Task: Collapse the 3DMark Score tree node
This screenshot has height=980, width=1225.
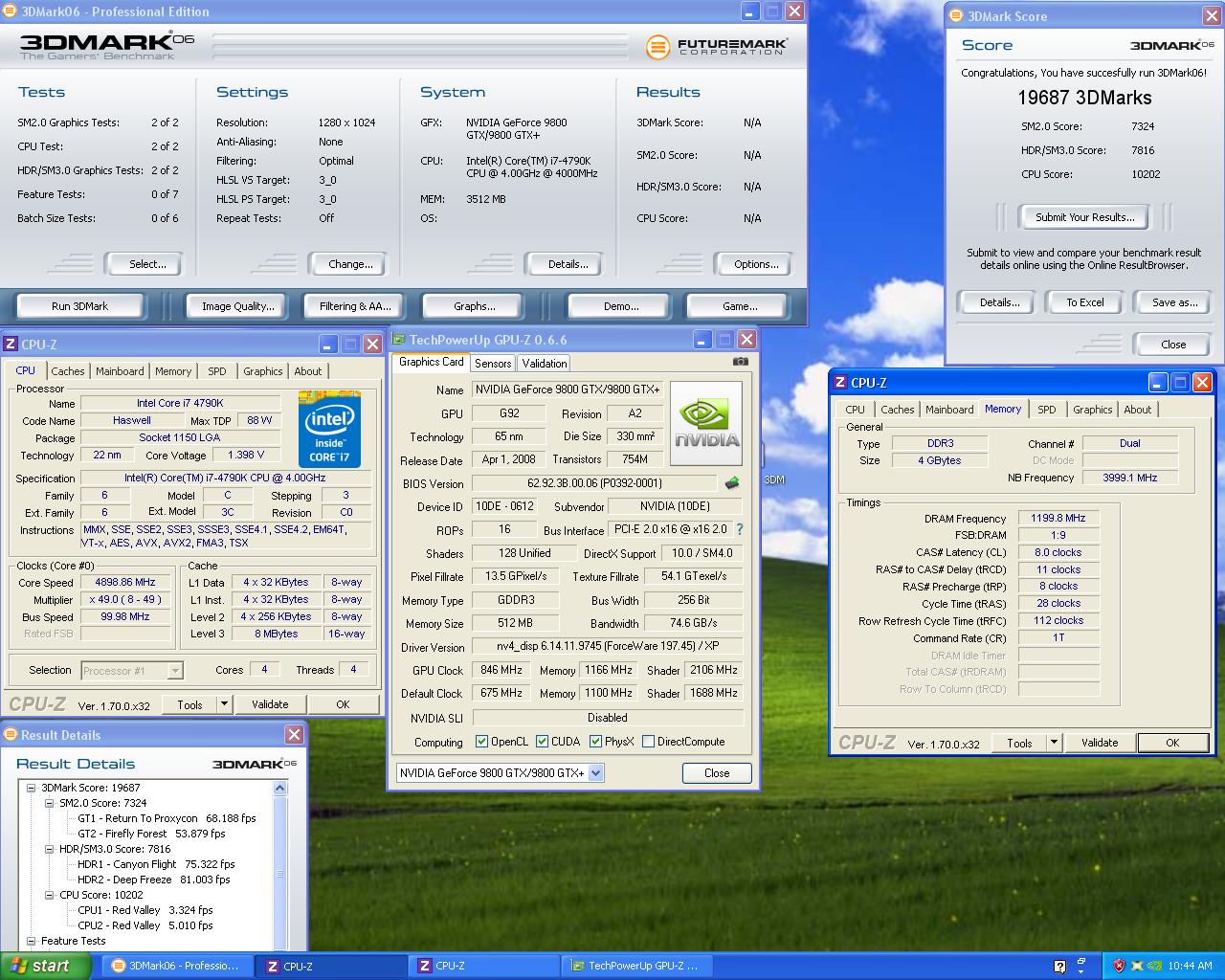Action: (32, 788)
